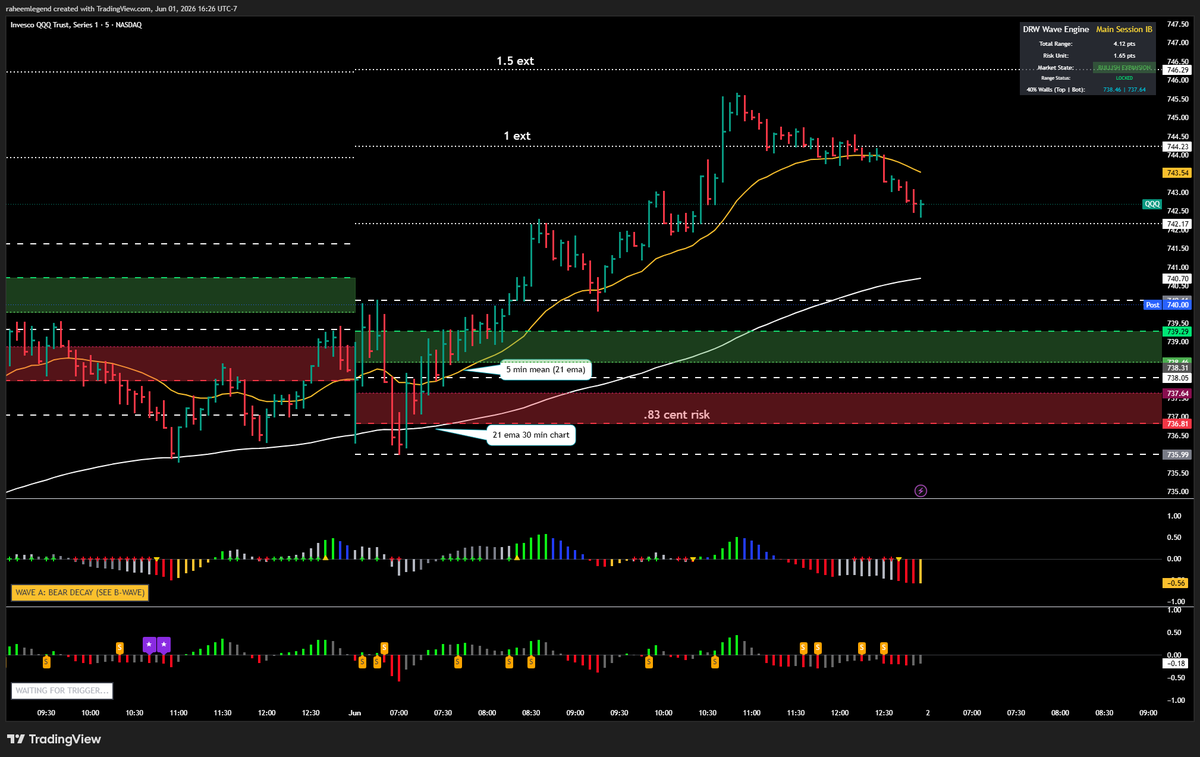Click the 'WAITING FOR TRIGGER...' status label
1200x757 pixels.
click(61, 690)
